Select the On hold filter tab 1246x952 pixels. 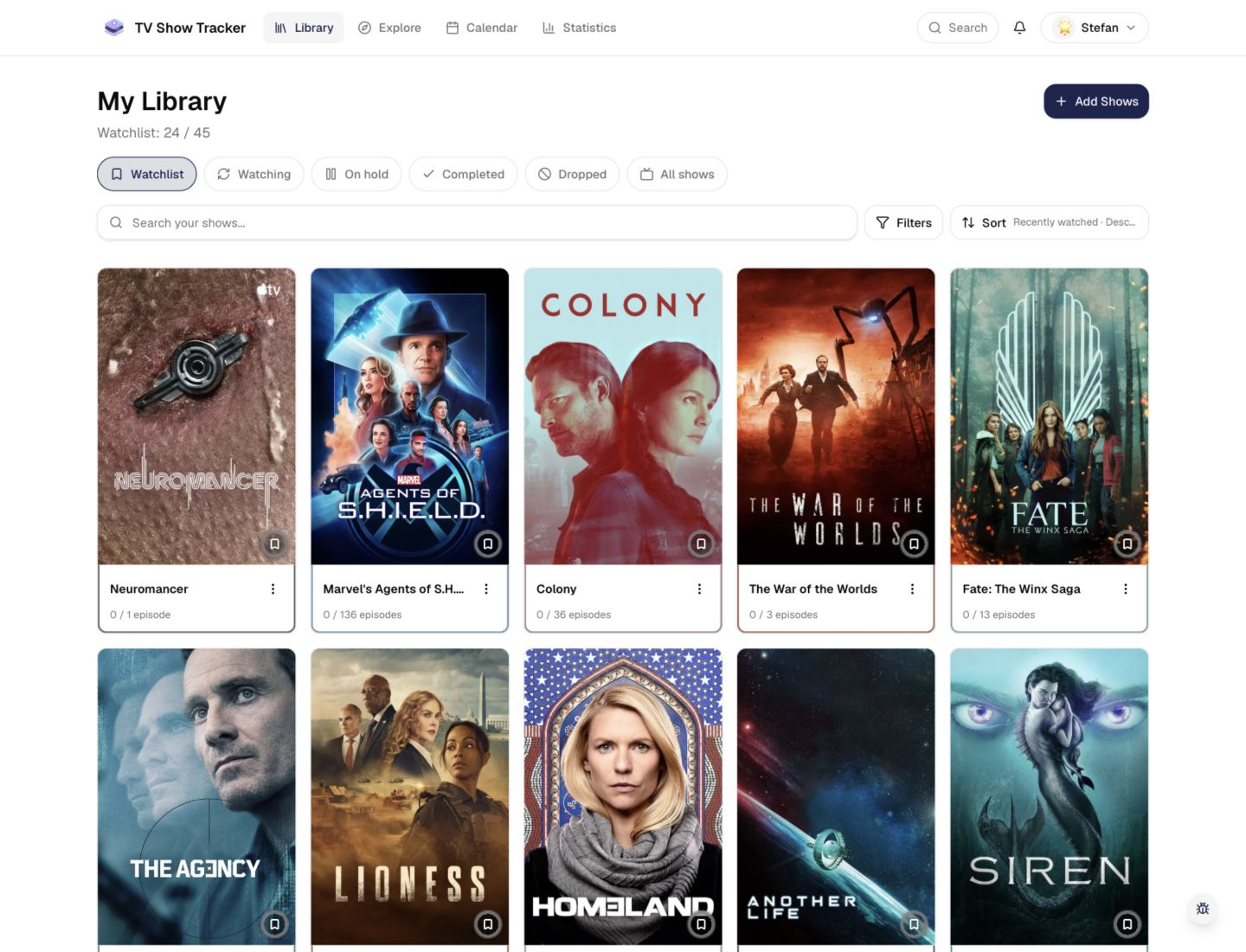[356, 174]
